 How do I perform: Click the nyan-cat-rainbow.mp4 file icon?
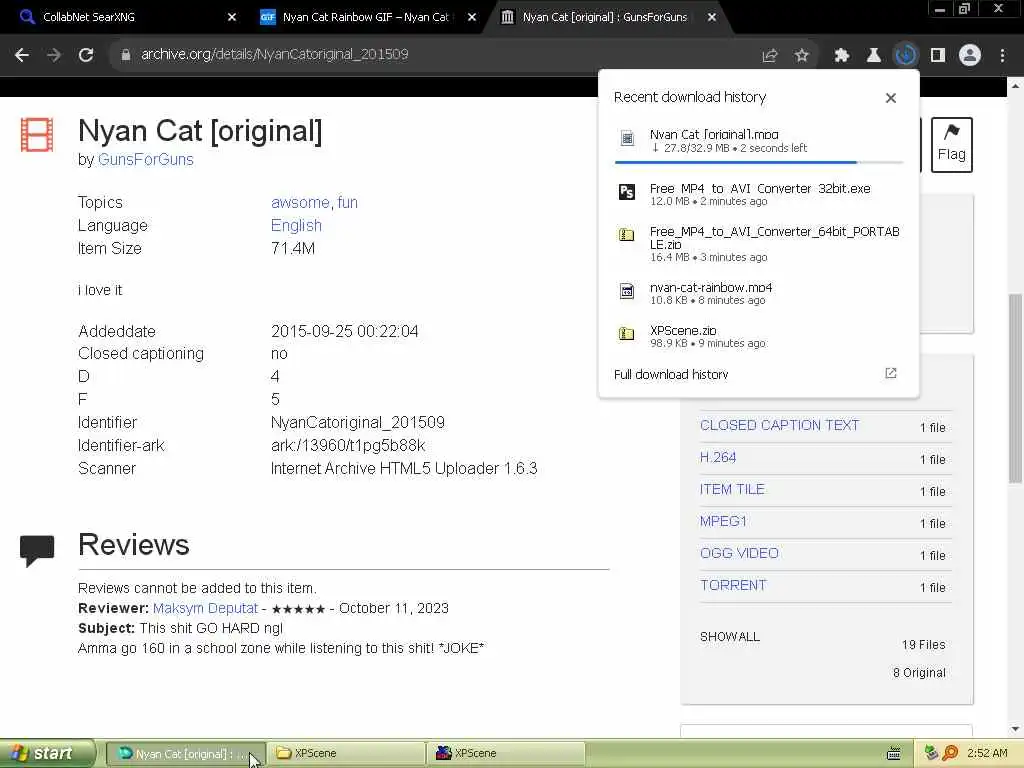tap(627, 291)
